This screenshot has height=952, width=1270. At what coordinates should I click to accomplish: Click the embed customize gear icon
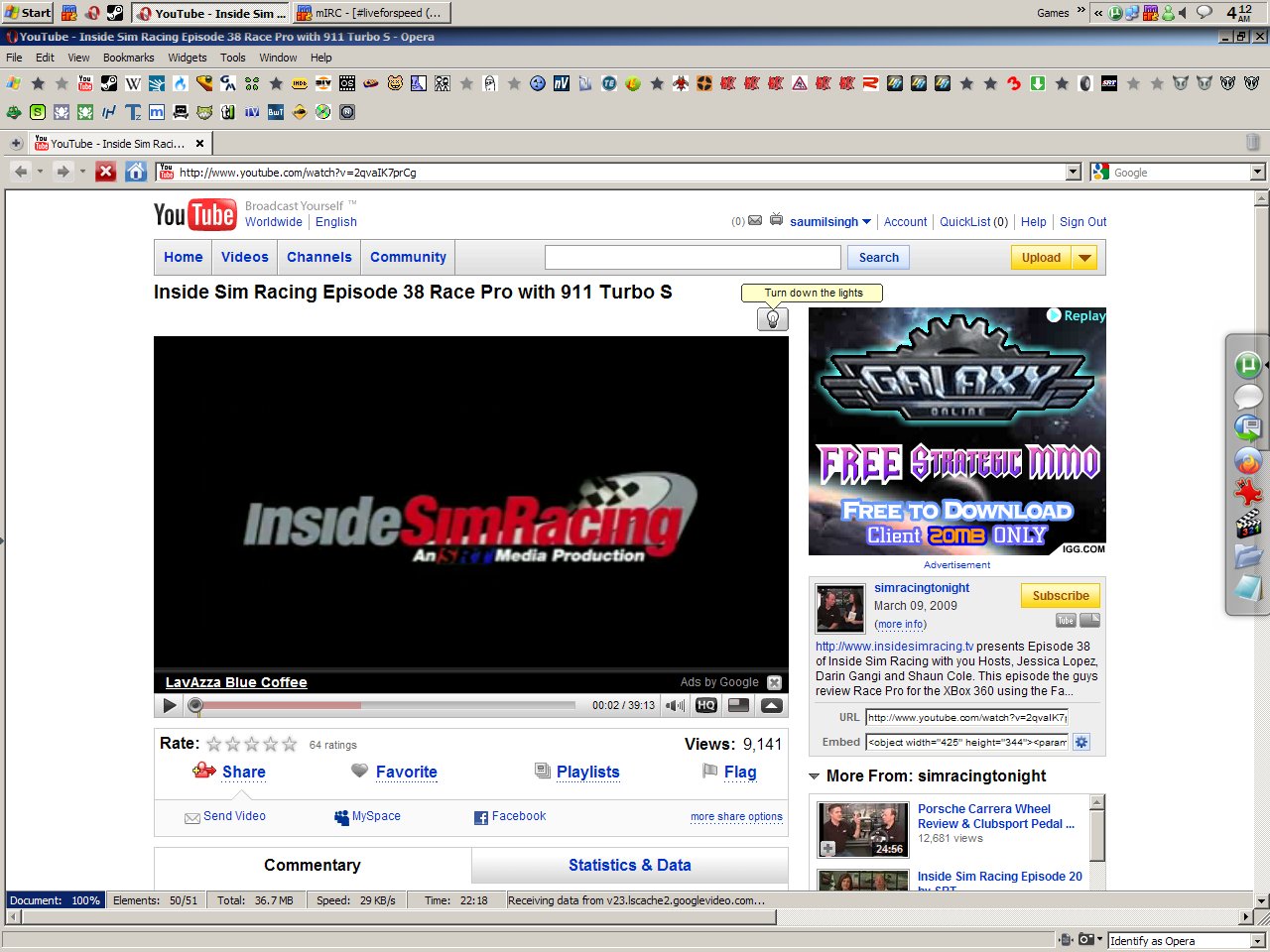pos(1081,742)
